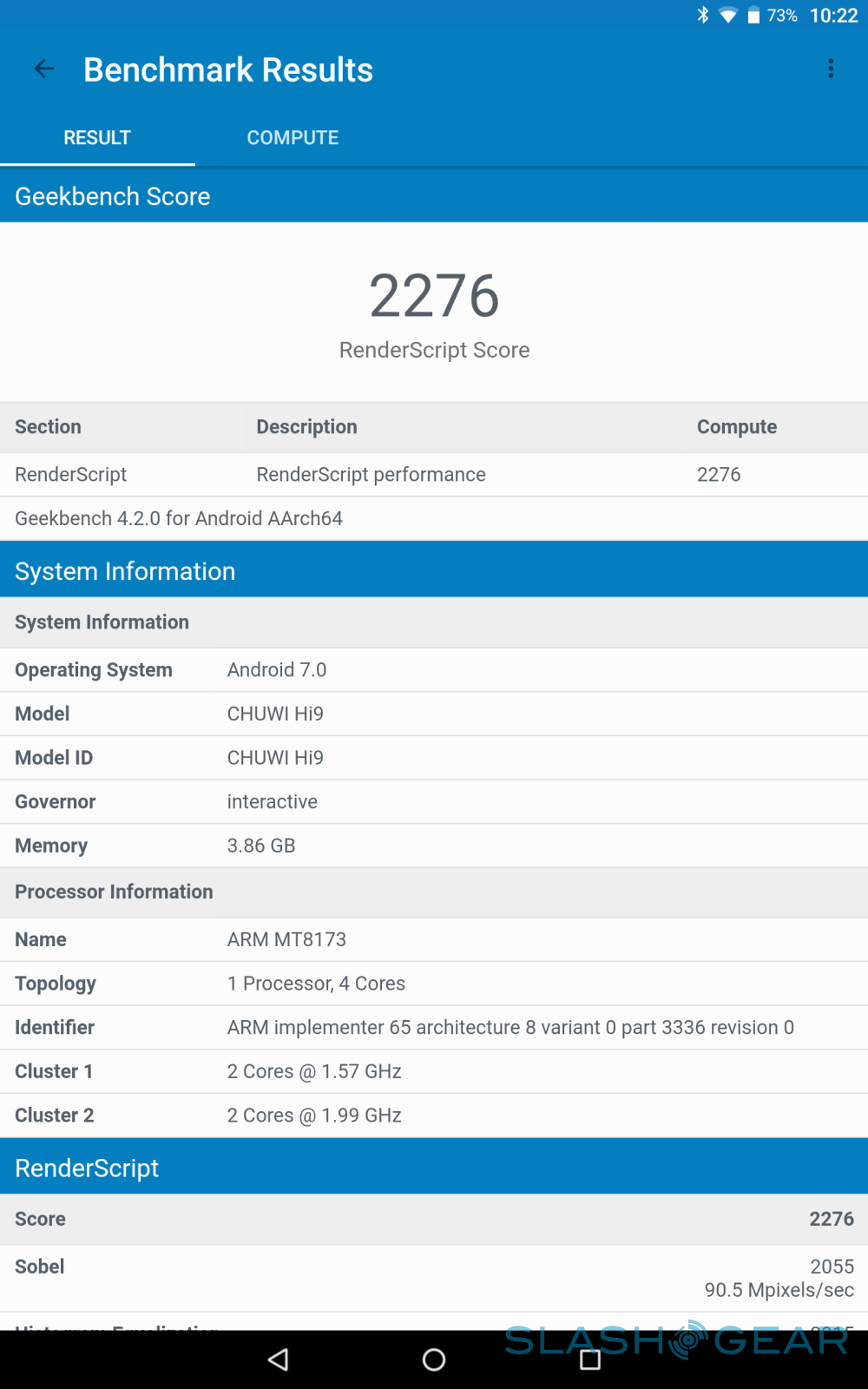Tap the Bluetooth status bar icon
Viewport: 868px width, 1389px height.
point(703,15)
